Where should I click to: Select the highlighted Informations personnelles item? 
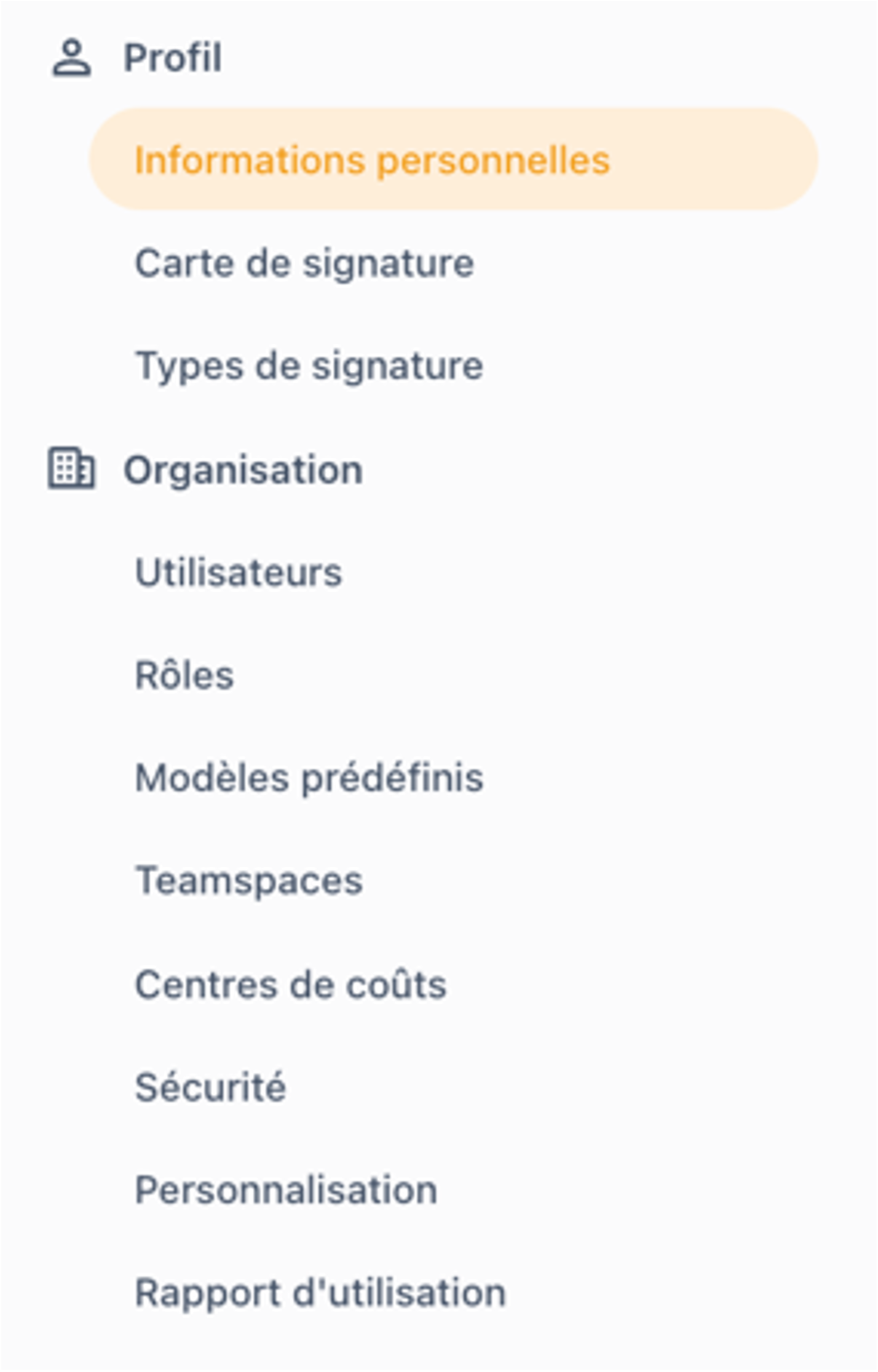point(372,162)
